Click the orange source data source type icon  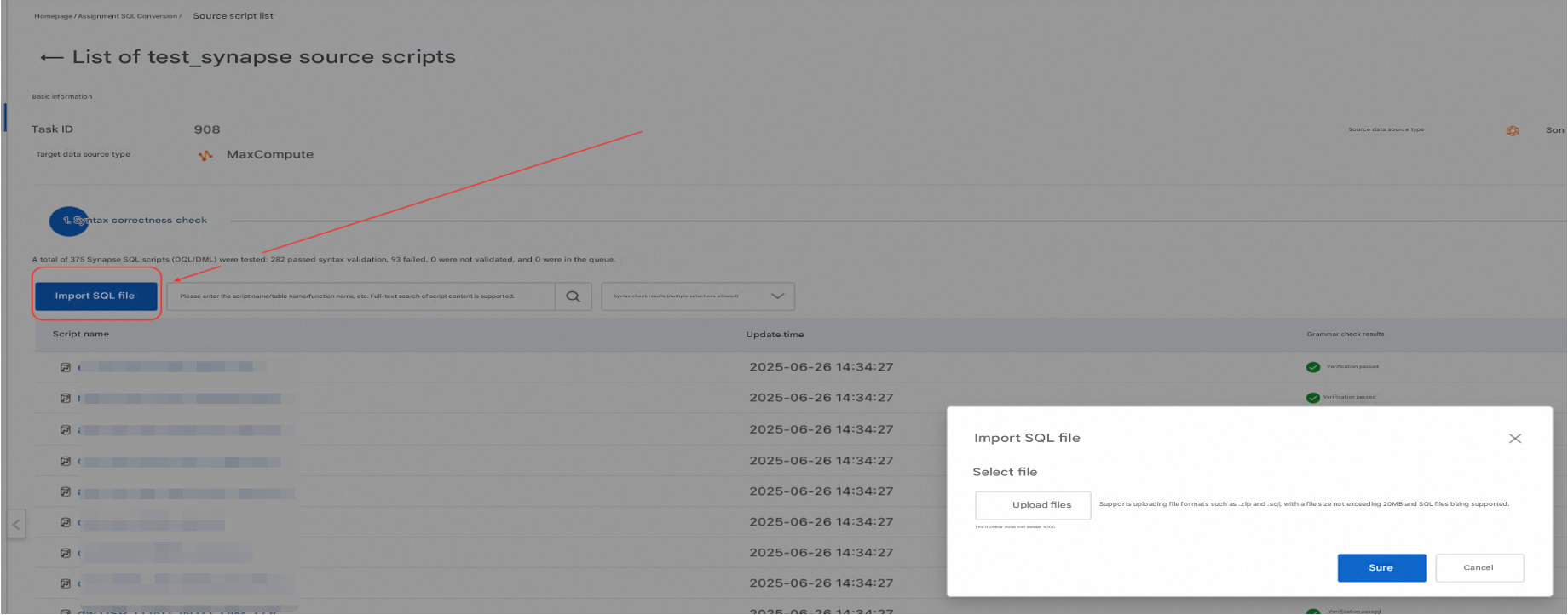pyautogui.click(x=1513, y=130)
